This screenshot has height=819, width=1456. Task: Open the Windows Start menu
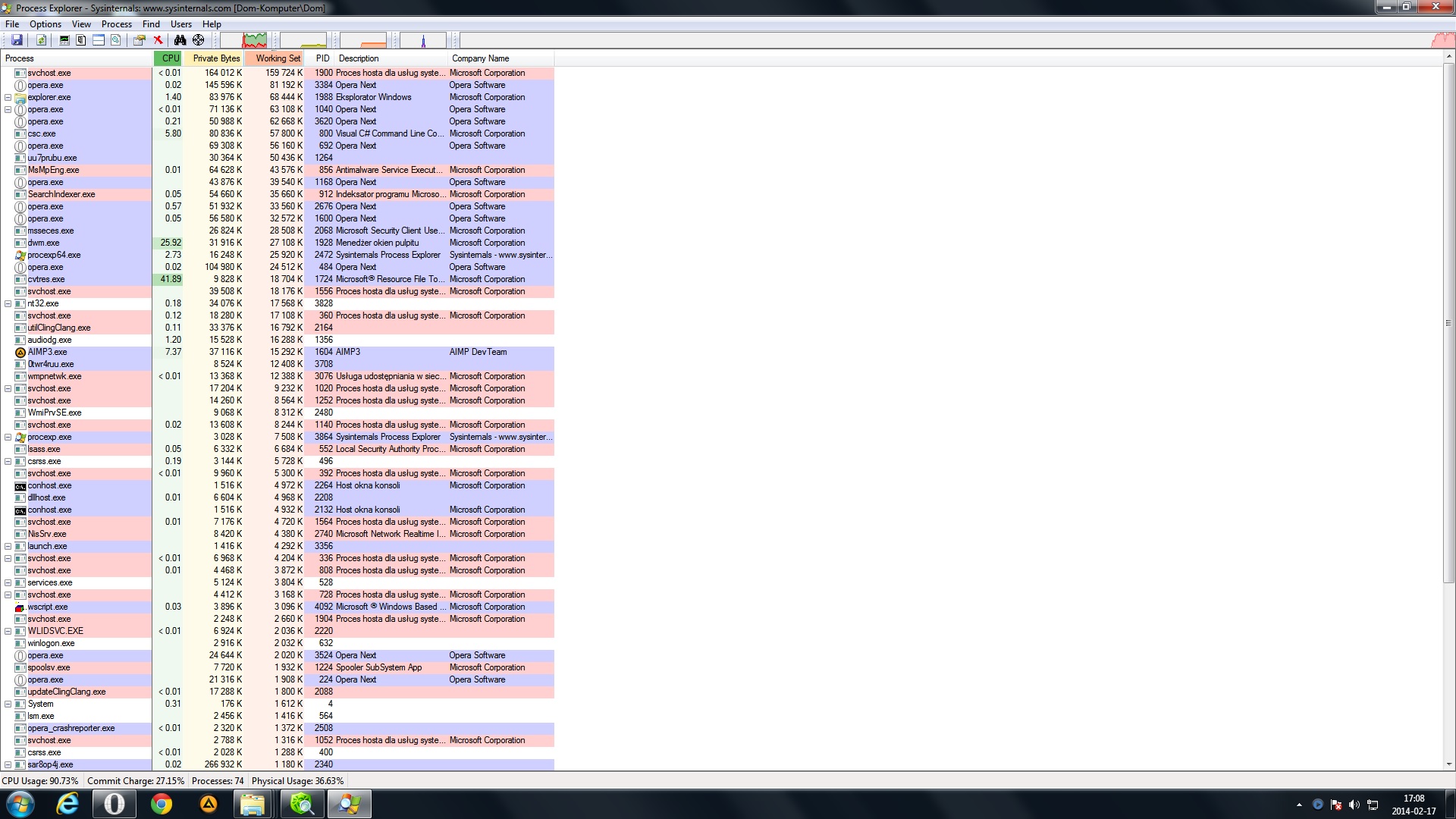click(20, 804)
